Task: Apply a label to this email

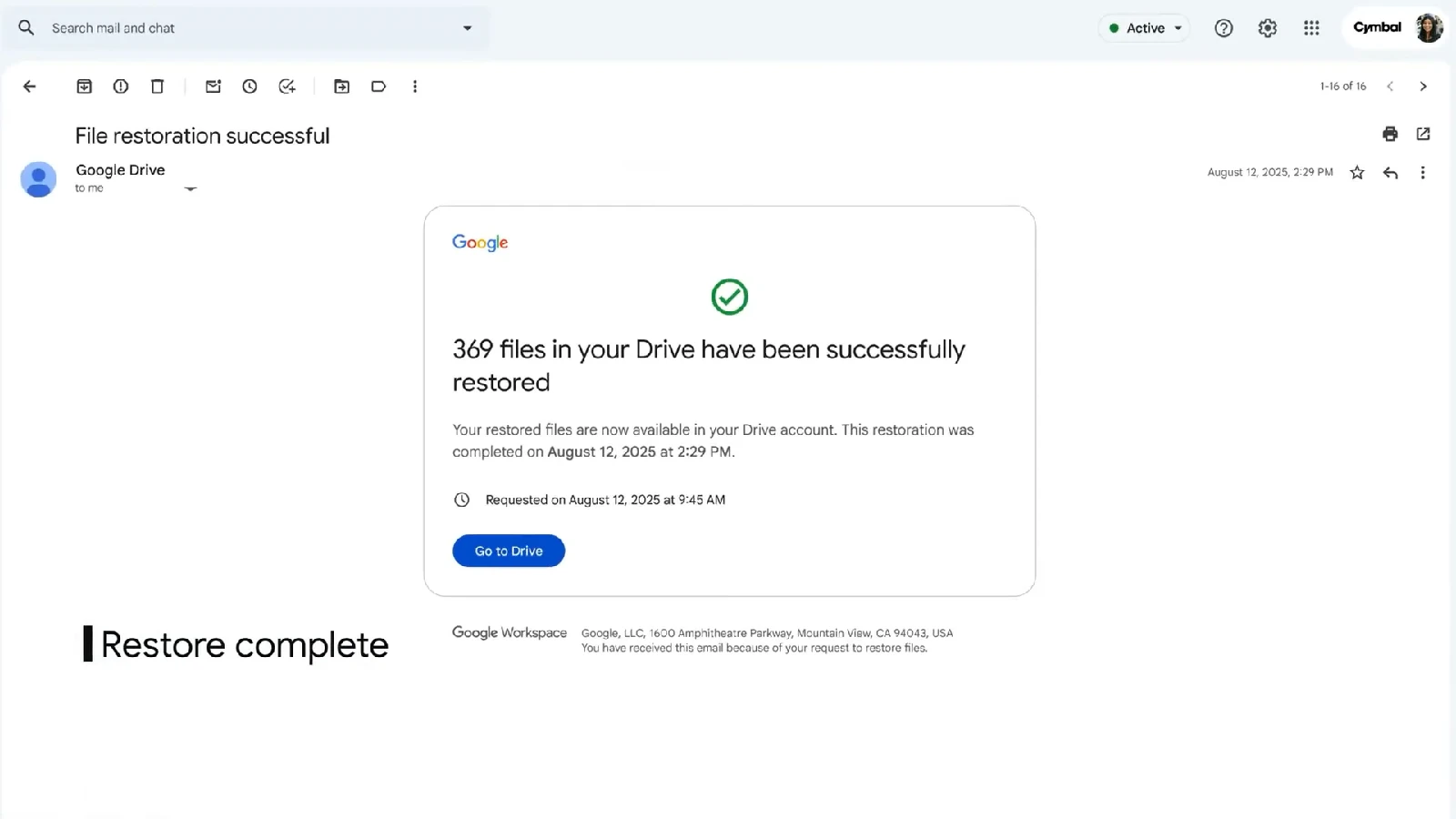Action: [379, 86]
